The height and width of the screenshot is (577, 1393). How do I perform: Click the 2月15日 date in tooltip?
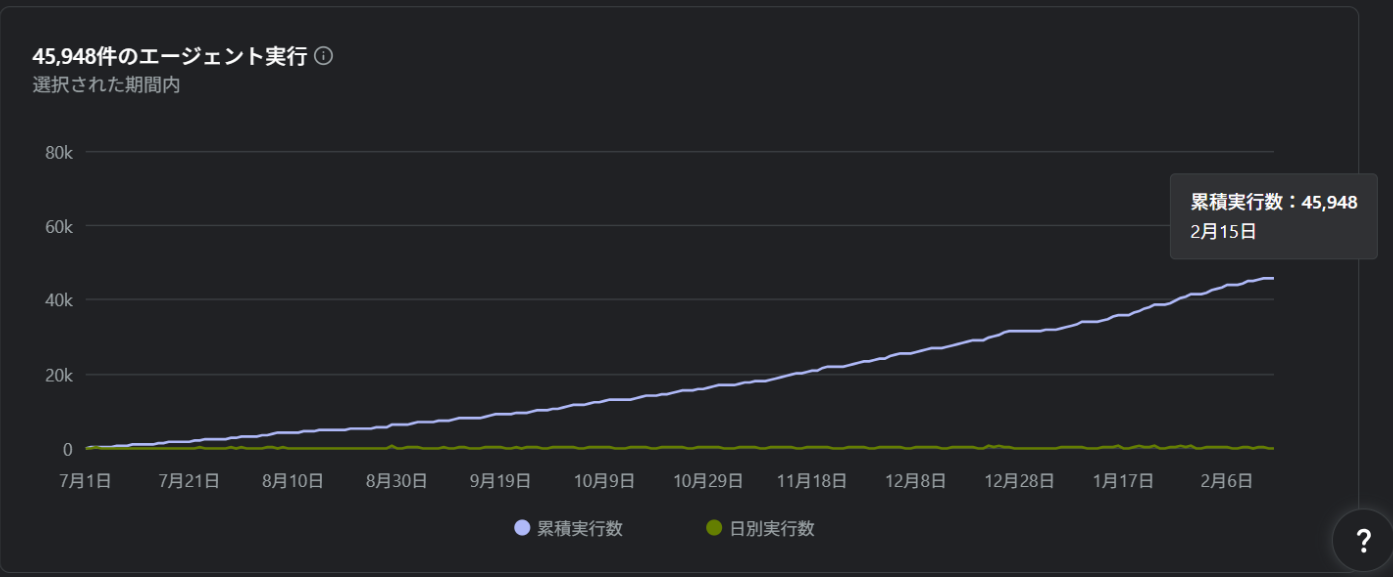(1222, 231)
